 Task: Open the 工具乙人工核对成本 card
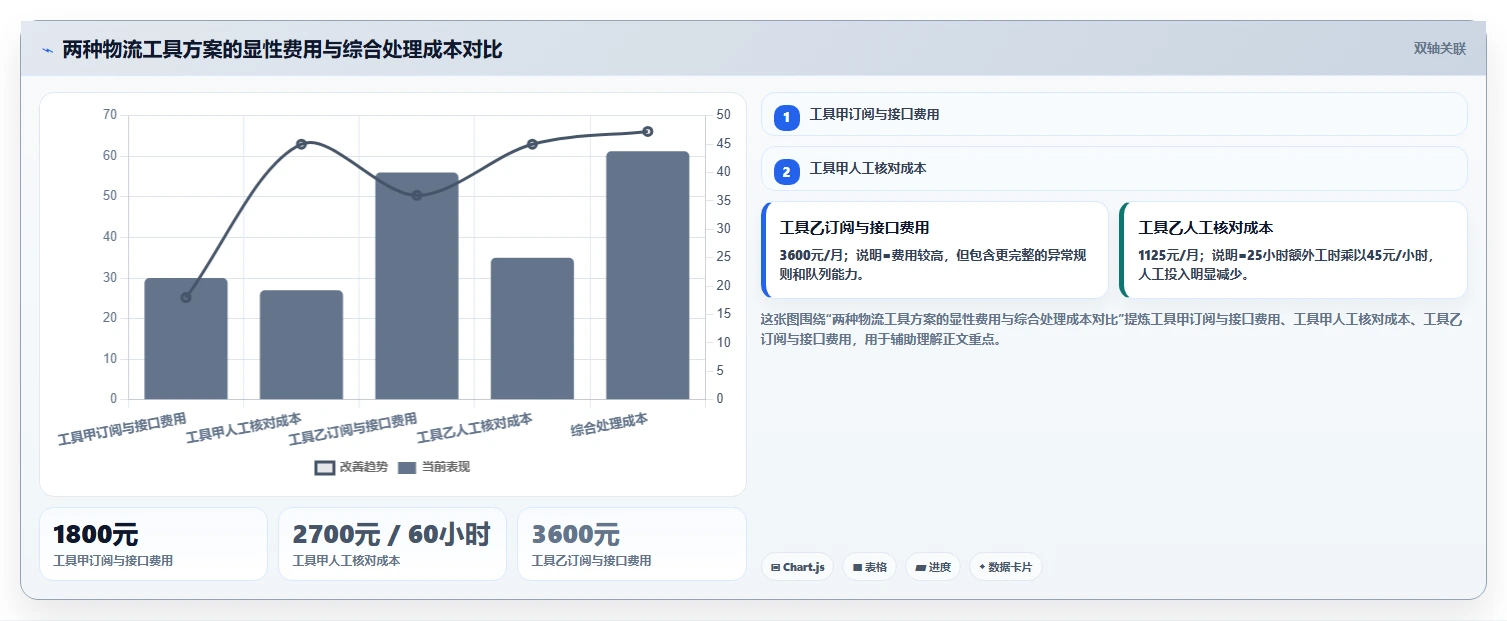[x=1293, y=250]
